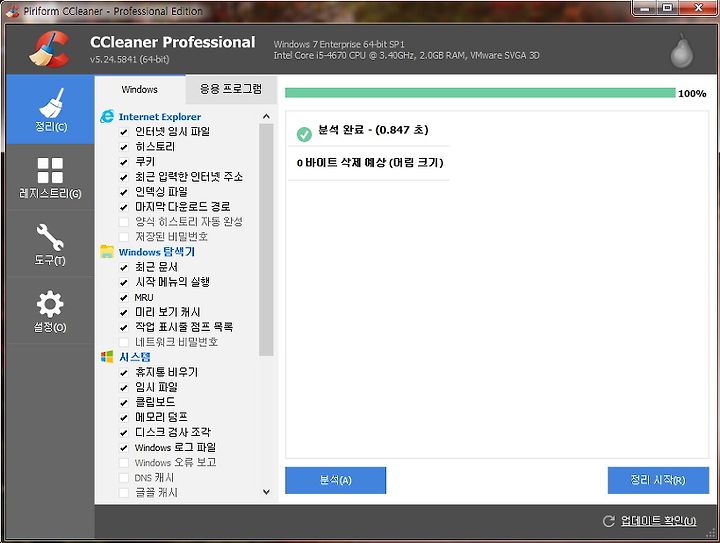Click the green 100% progress bar
Screen dimensions: 720x543
pyautogui.click(x=480, y=93)
